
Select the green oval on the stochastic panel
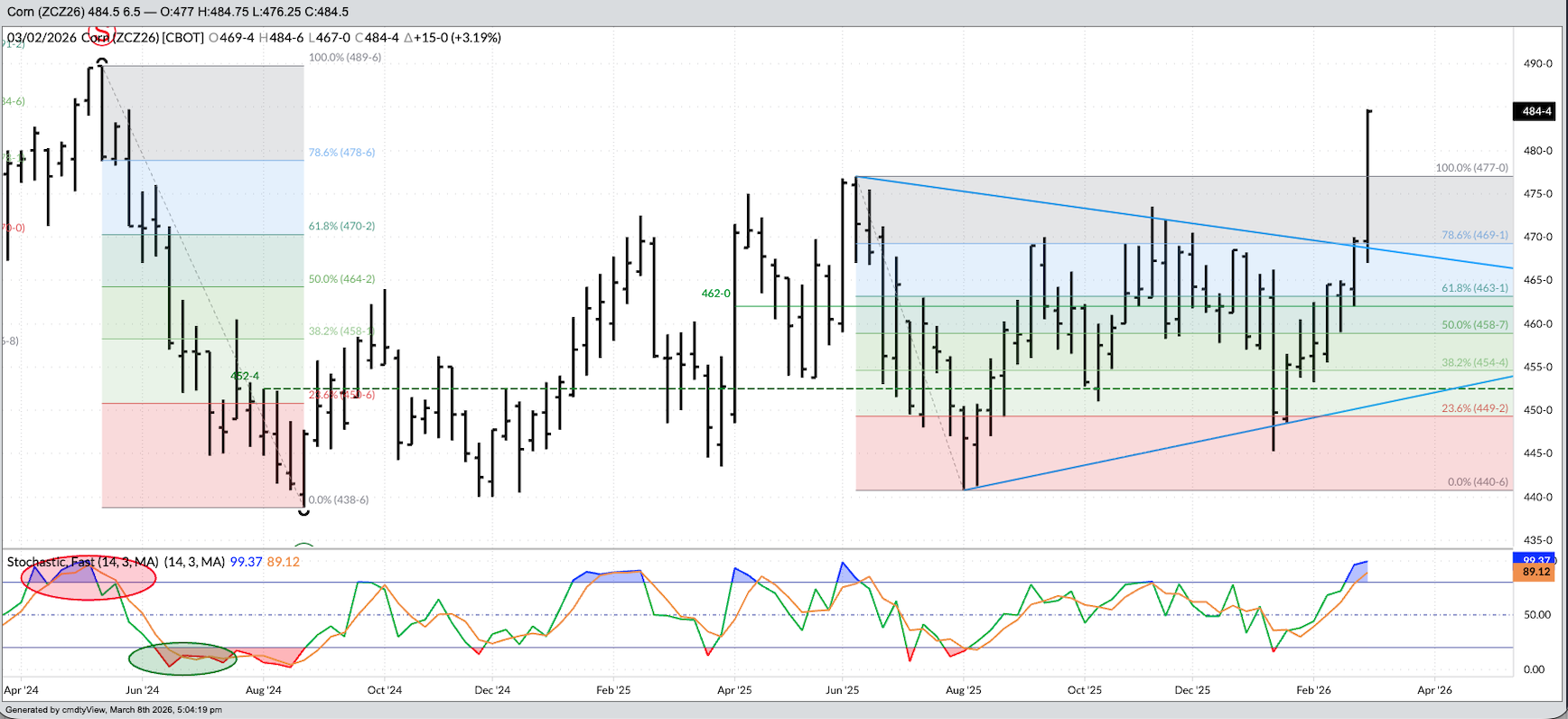coord(182,658)
